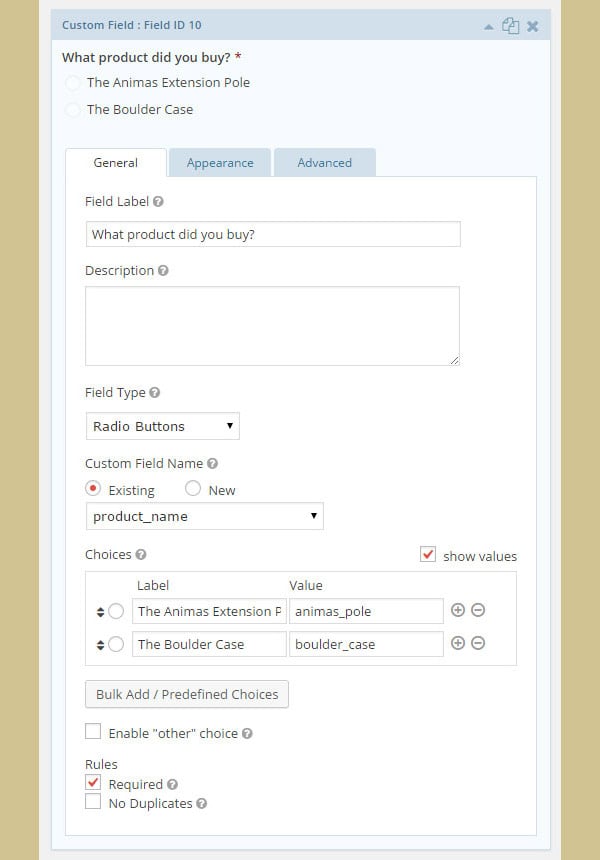The width and height of the screenshot is (600, 860).
Task: Open the product_name field dropdown
Action: (204, 516)
